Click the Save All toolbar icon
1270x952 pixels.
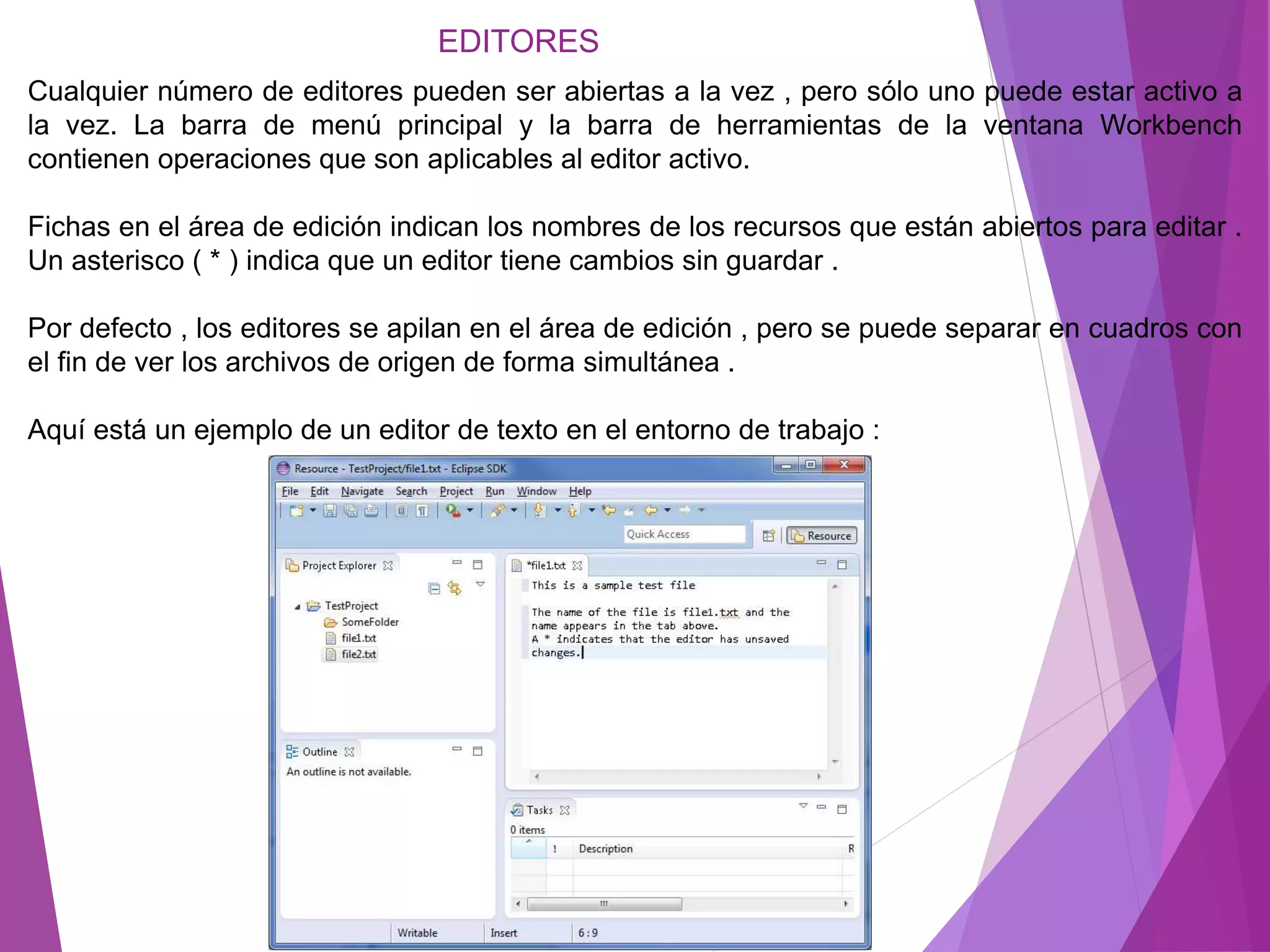point(351,511)
